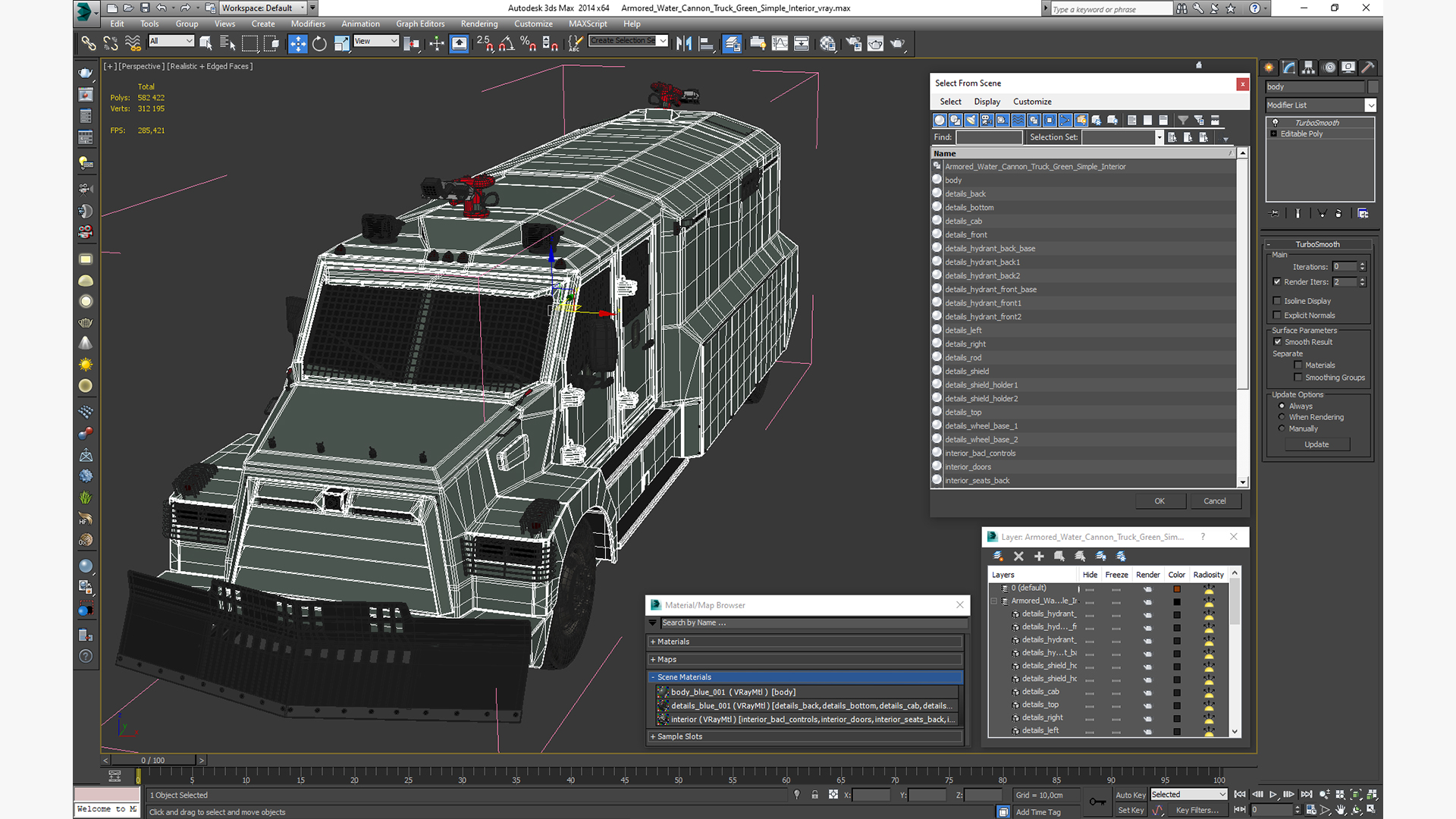This screenshot has width=1456, height=819.
Task: Open the Display menu in Select From Scene
Action: click(x=987, y=102)
